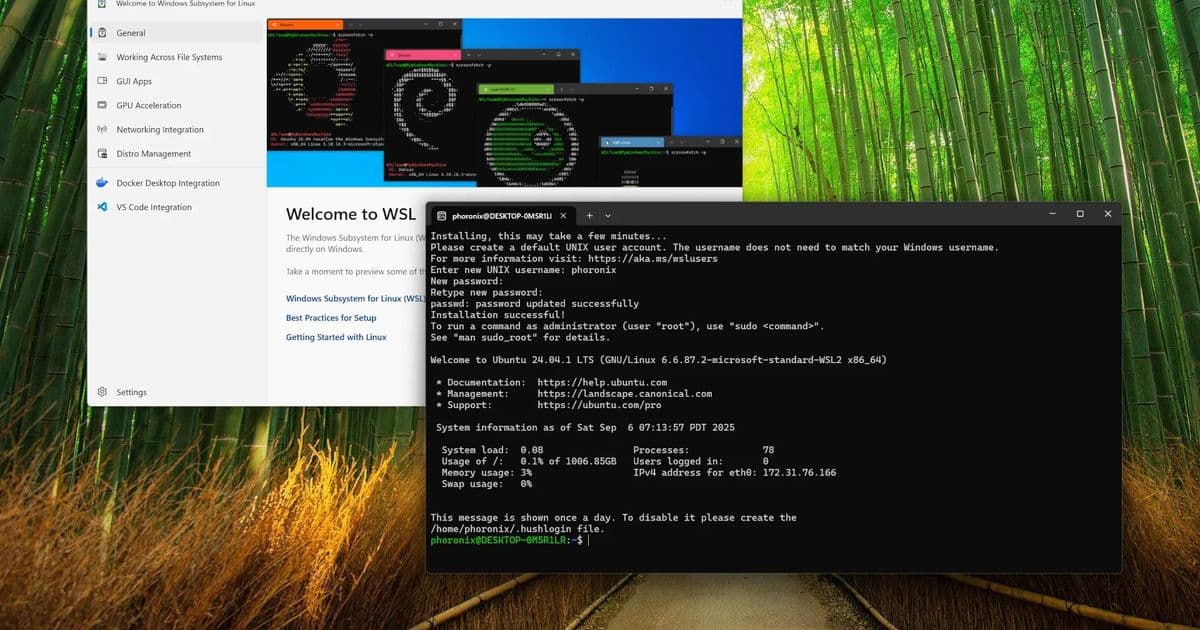The width and height of the screenshot is (1200, 630).
Task: Open Settings via the gear icon
Action: click(x=102, y=392)
